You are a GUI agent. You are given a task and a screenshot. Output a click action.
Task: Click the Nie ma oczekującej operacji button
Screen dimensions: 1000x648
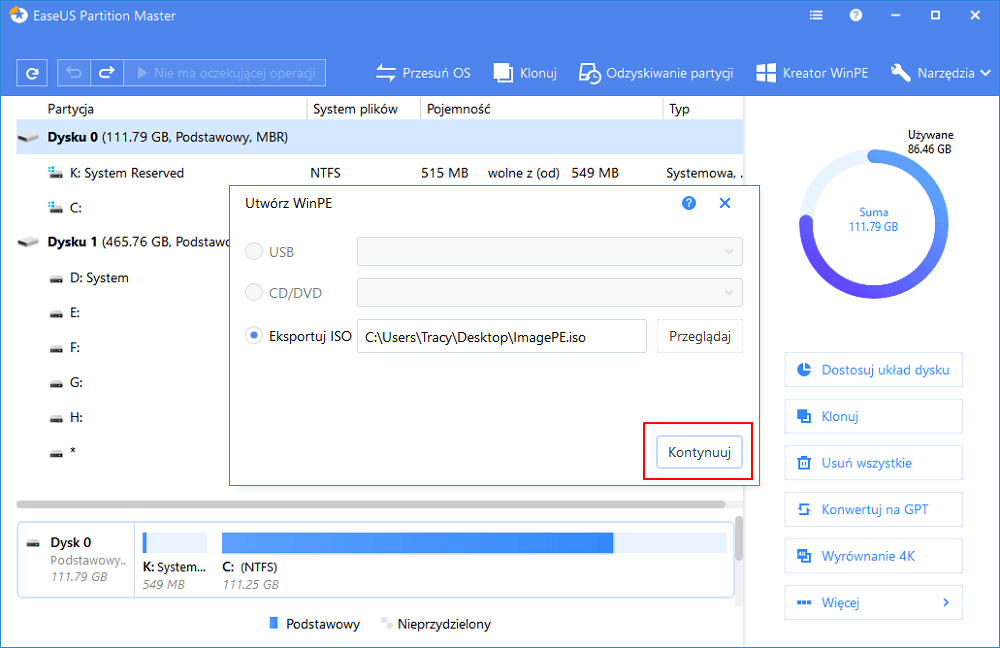[x=225, y=73]
